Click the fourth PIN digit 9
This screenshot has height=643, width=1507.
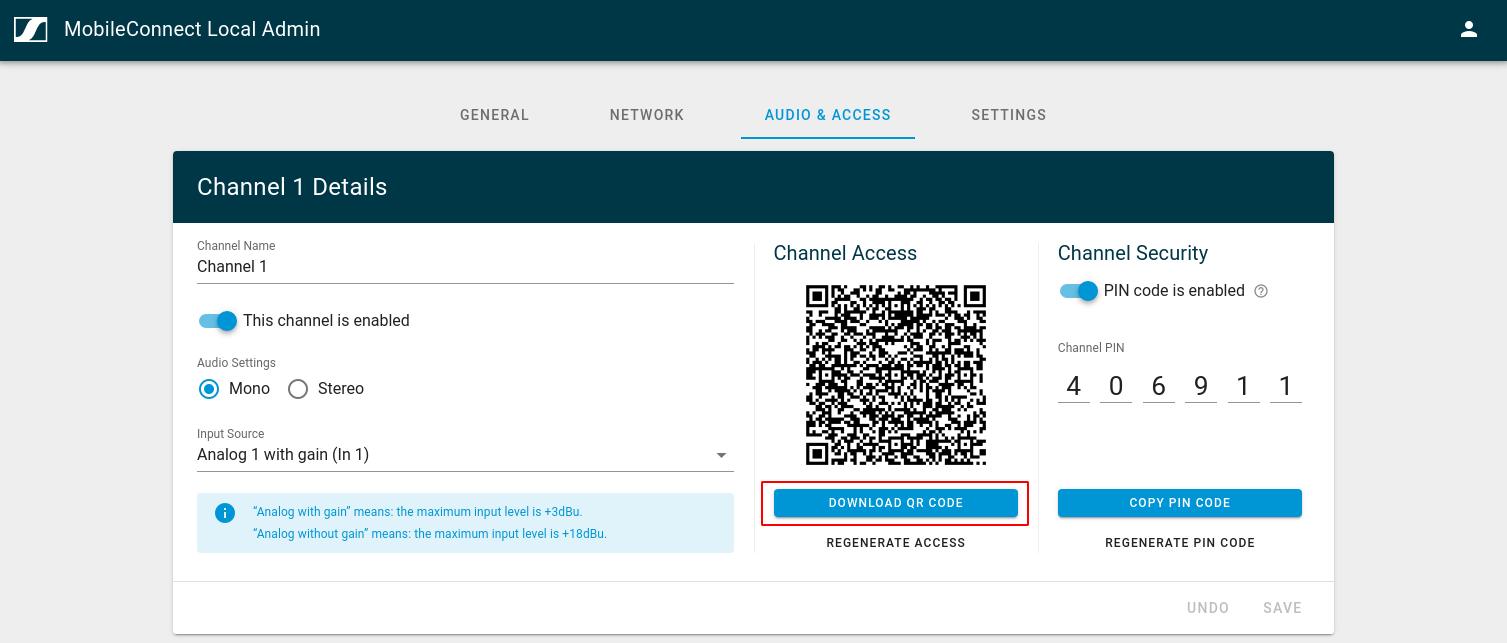(x=1201, y=387)
